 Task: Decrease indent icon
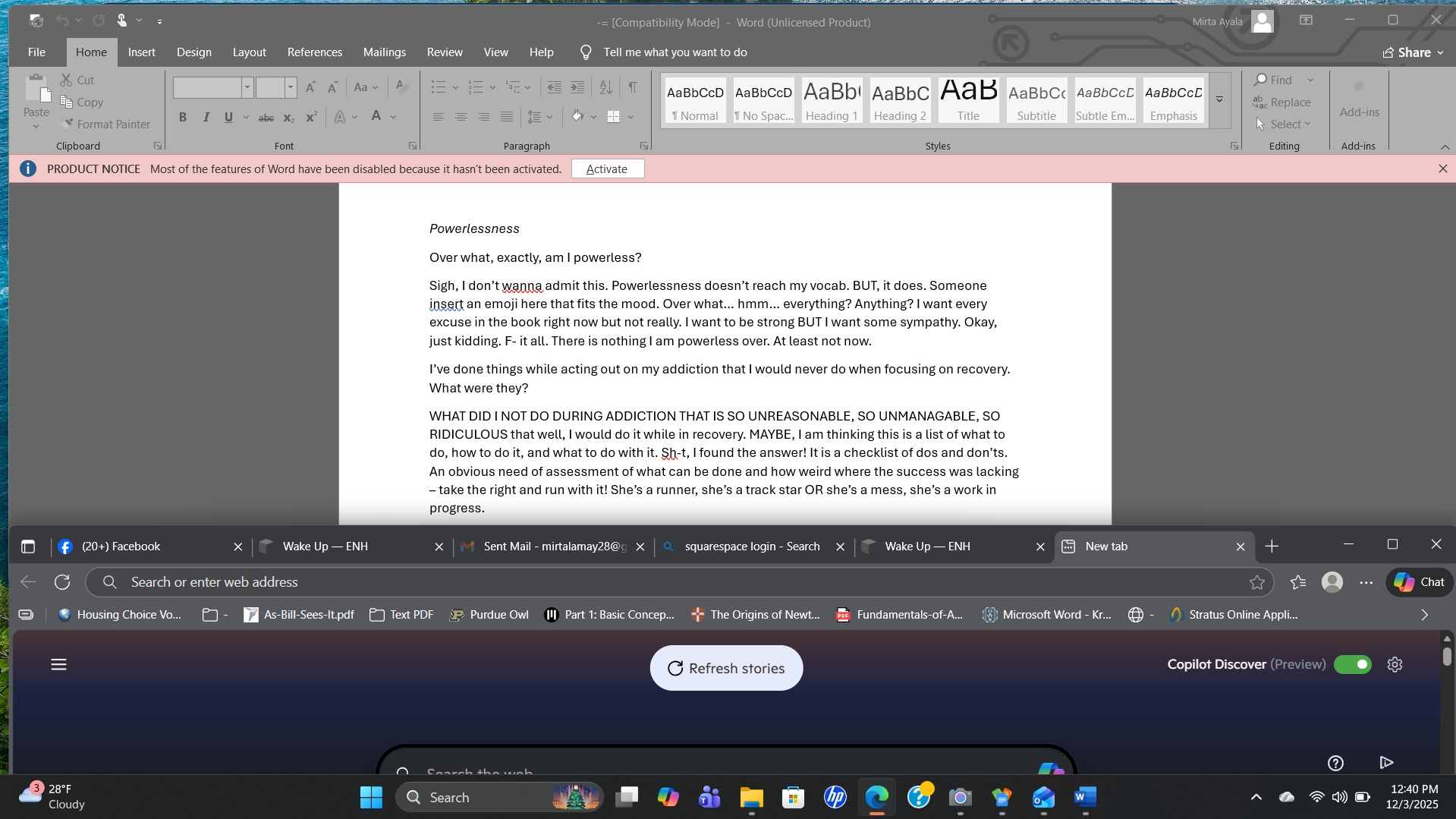pos(555,87)
